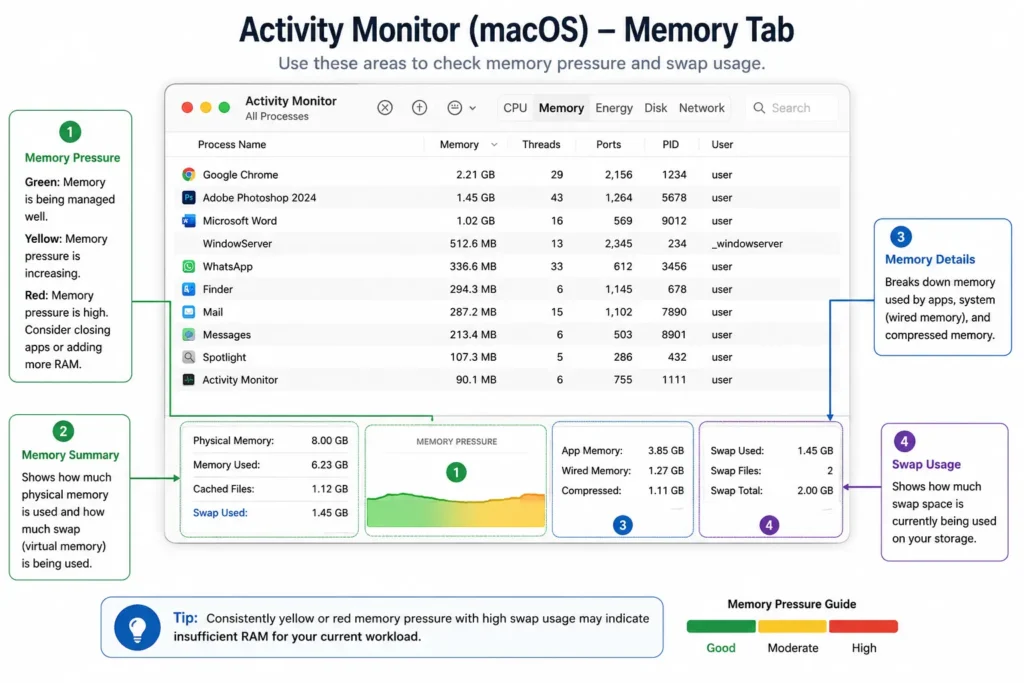Click the Wired Memory 1.27 GB value

666,471
